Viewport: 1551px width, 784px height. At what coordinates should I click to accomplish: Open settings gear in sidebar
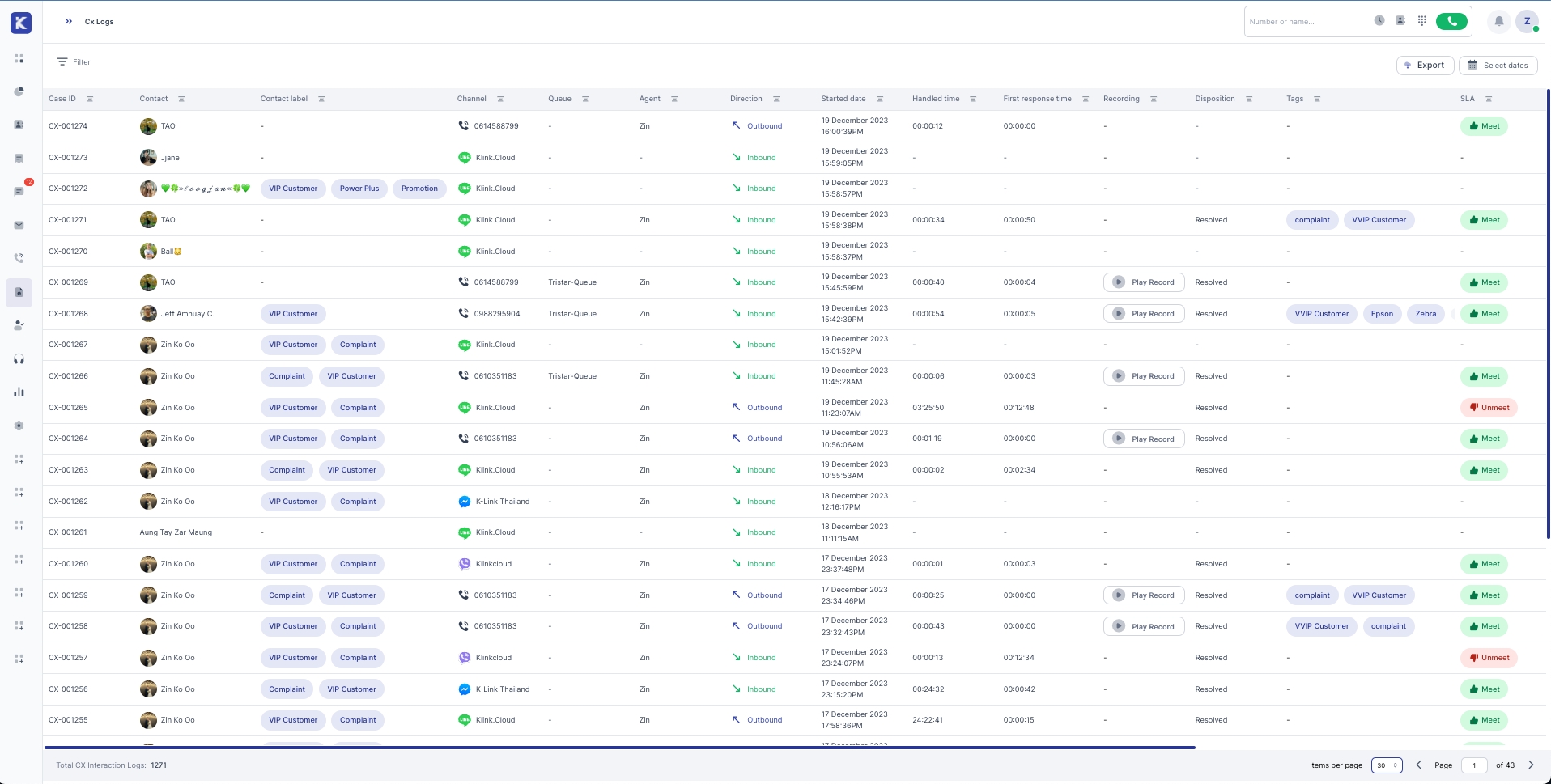(x=19, y=426)
